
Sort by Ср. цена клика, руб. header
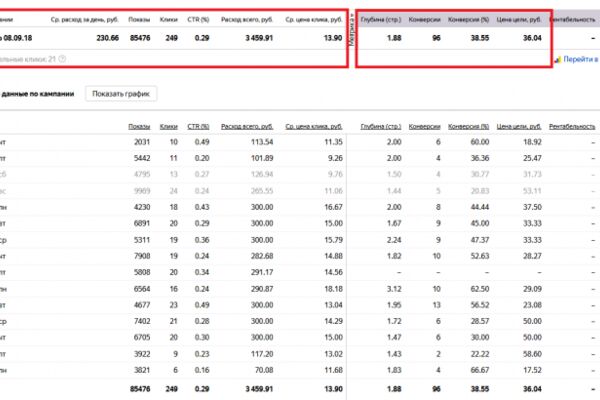pos(314,126)
